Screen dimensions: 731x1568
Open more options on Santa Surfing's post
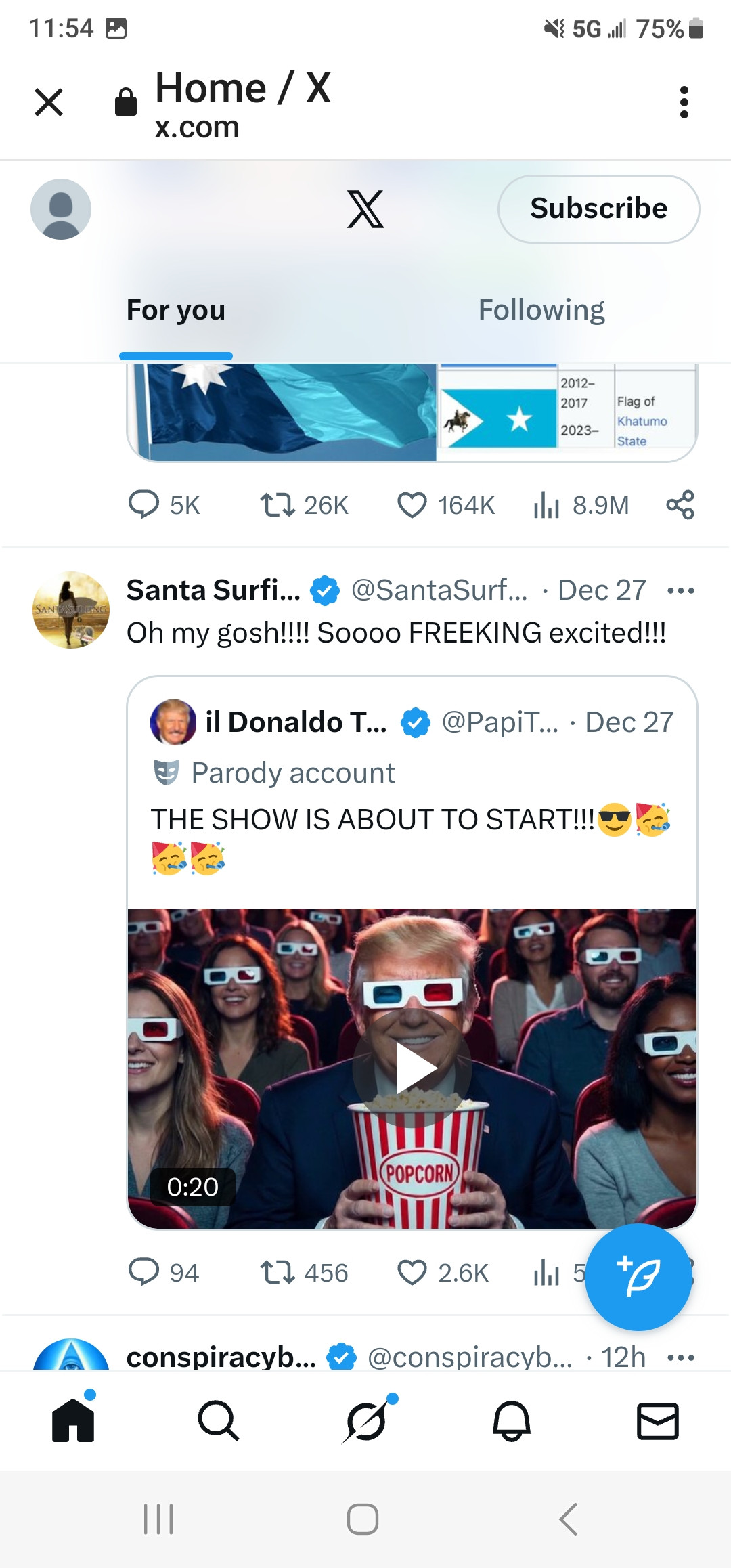tap(680, 590)
